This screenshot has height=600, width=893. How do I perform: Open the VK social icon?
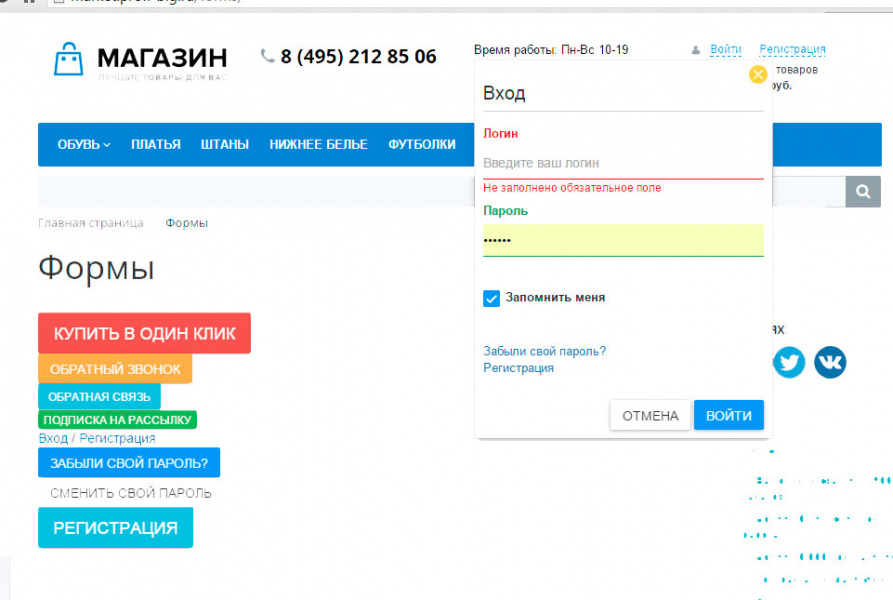click(x=829, y=361)
